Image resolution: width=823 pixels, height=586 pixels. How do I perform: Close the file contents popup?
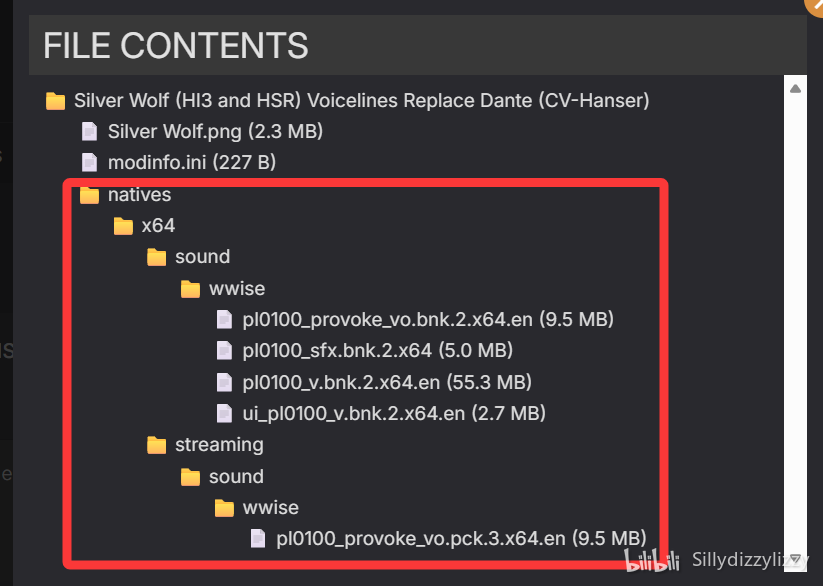pos(816,5)
